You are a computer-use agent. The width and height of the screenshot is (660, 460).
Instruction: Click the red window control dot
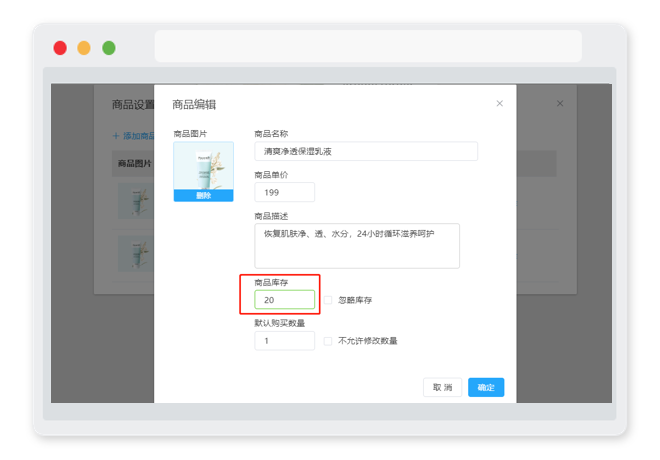pos(60,48)
